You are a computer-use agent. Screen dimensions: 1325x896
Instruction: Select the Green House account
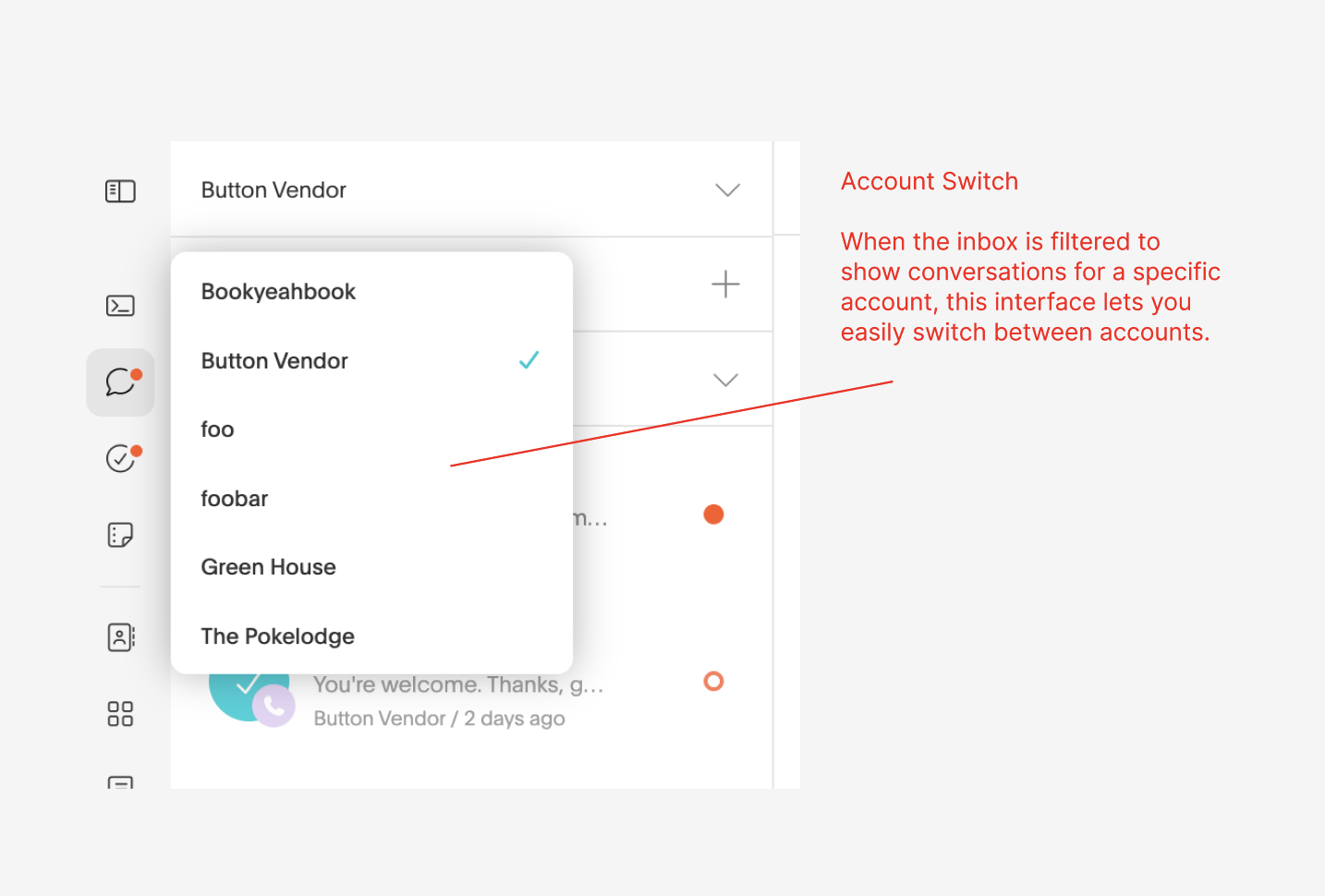[269, 567]
